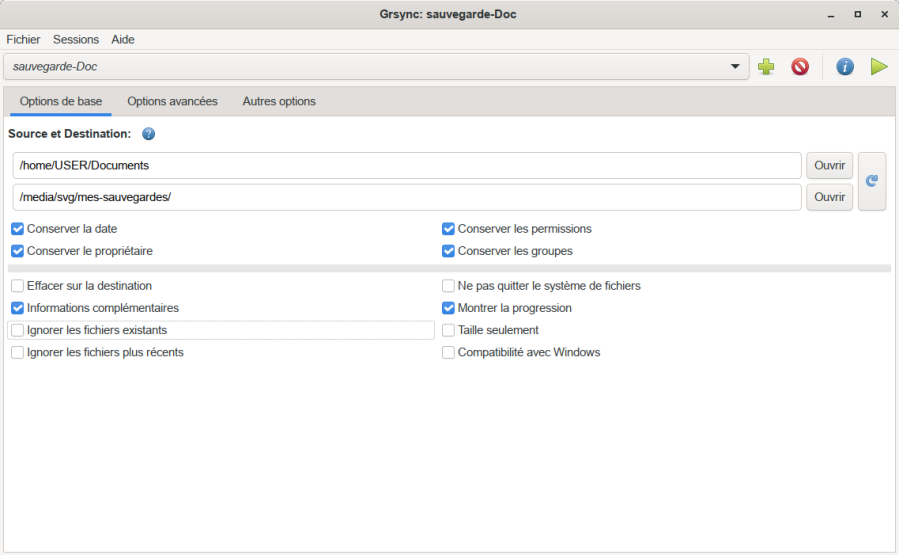Open the Aide menu
This screenshot has height=555, width=899.
tap(123, 40)
